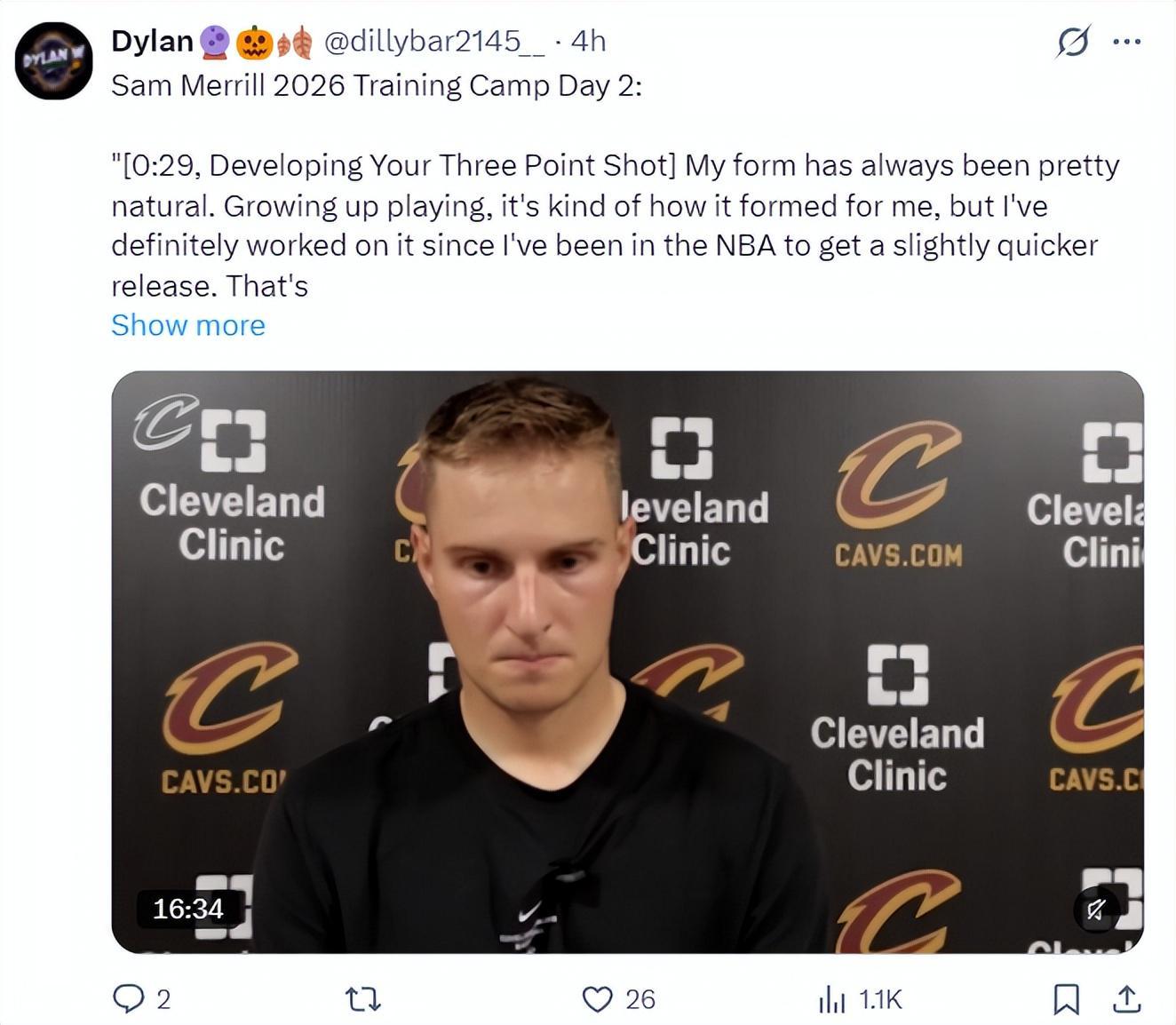Open the @dillybar2145__ handle link

[434, 41]
